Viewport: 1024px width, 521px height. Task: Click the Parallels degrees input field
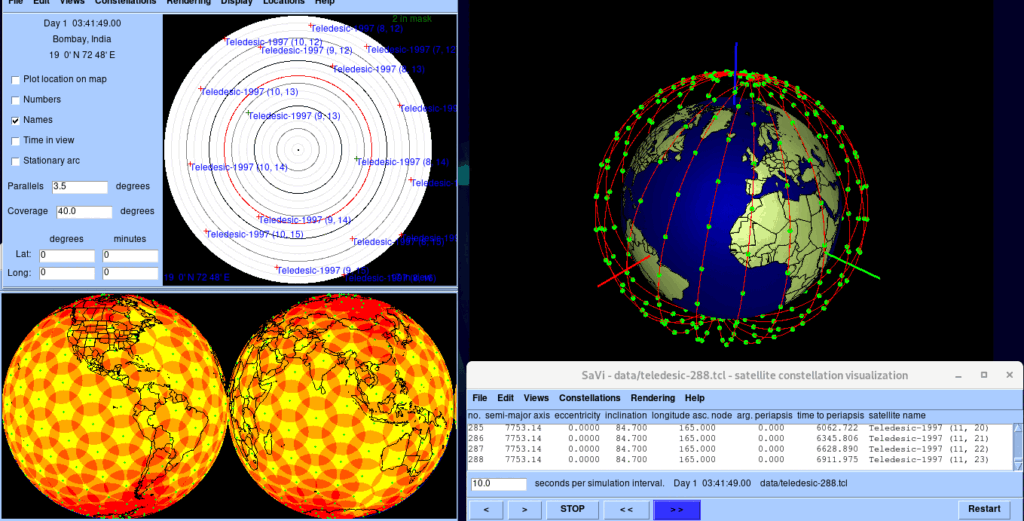79,186
